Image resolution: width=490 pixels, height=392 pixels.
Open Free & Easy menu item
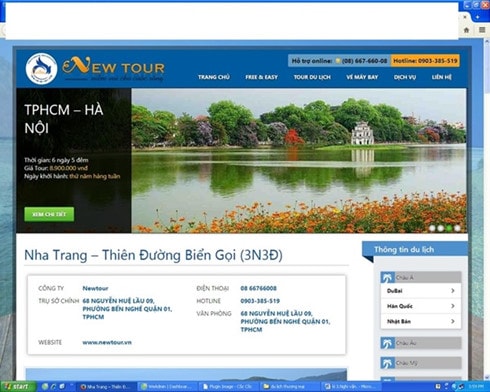262,77
